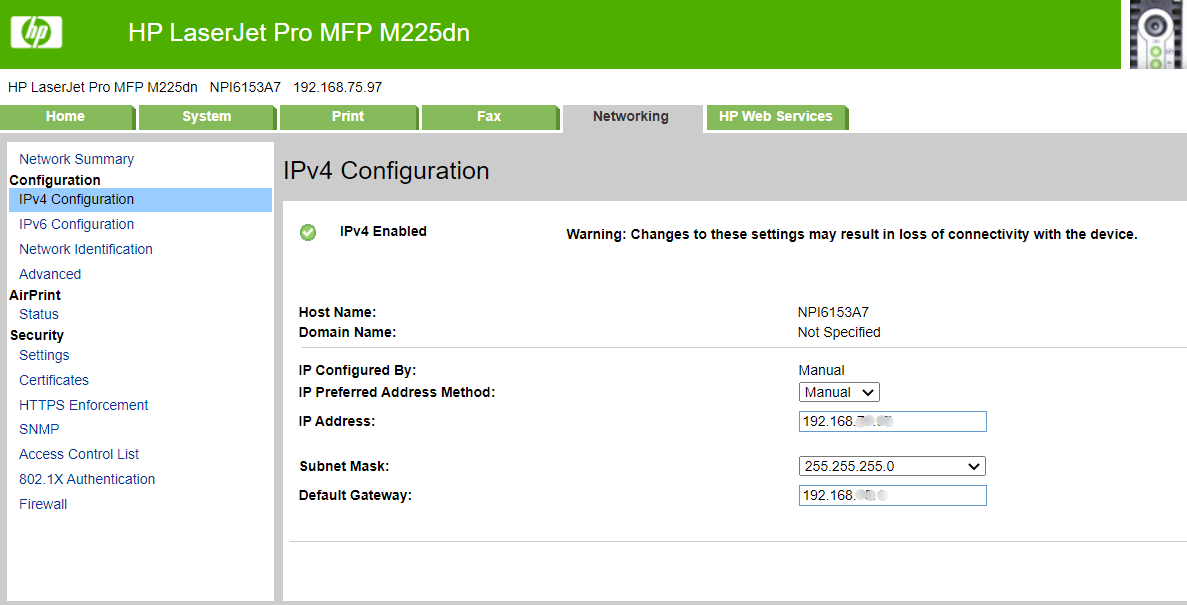This screenshot has height=605, width=1187.
Task: Open the Print tab
Action: 348,117
